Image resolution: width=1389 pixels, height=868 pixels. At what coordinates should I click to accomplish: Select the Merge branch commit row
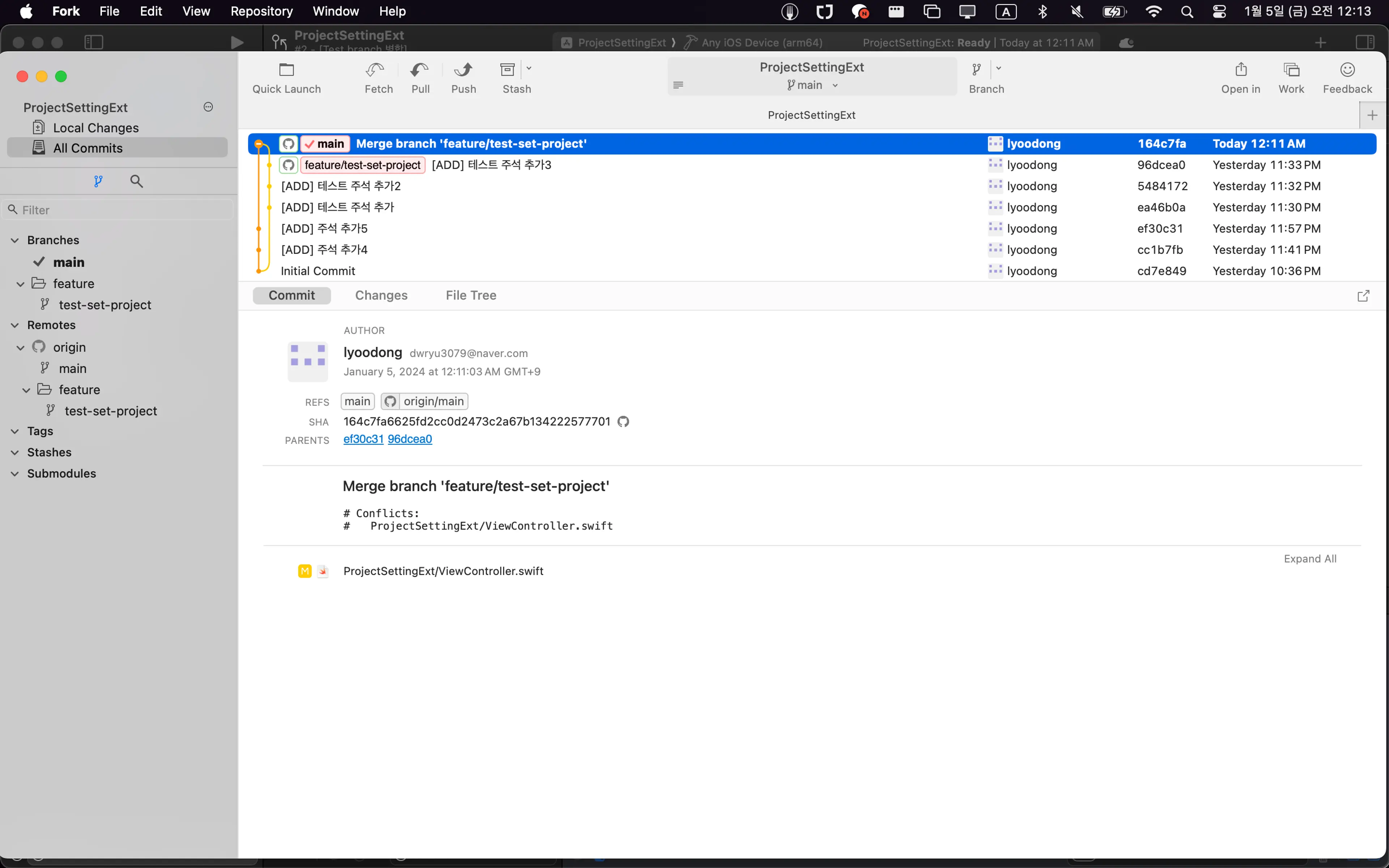click(x=812, y=144)
